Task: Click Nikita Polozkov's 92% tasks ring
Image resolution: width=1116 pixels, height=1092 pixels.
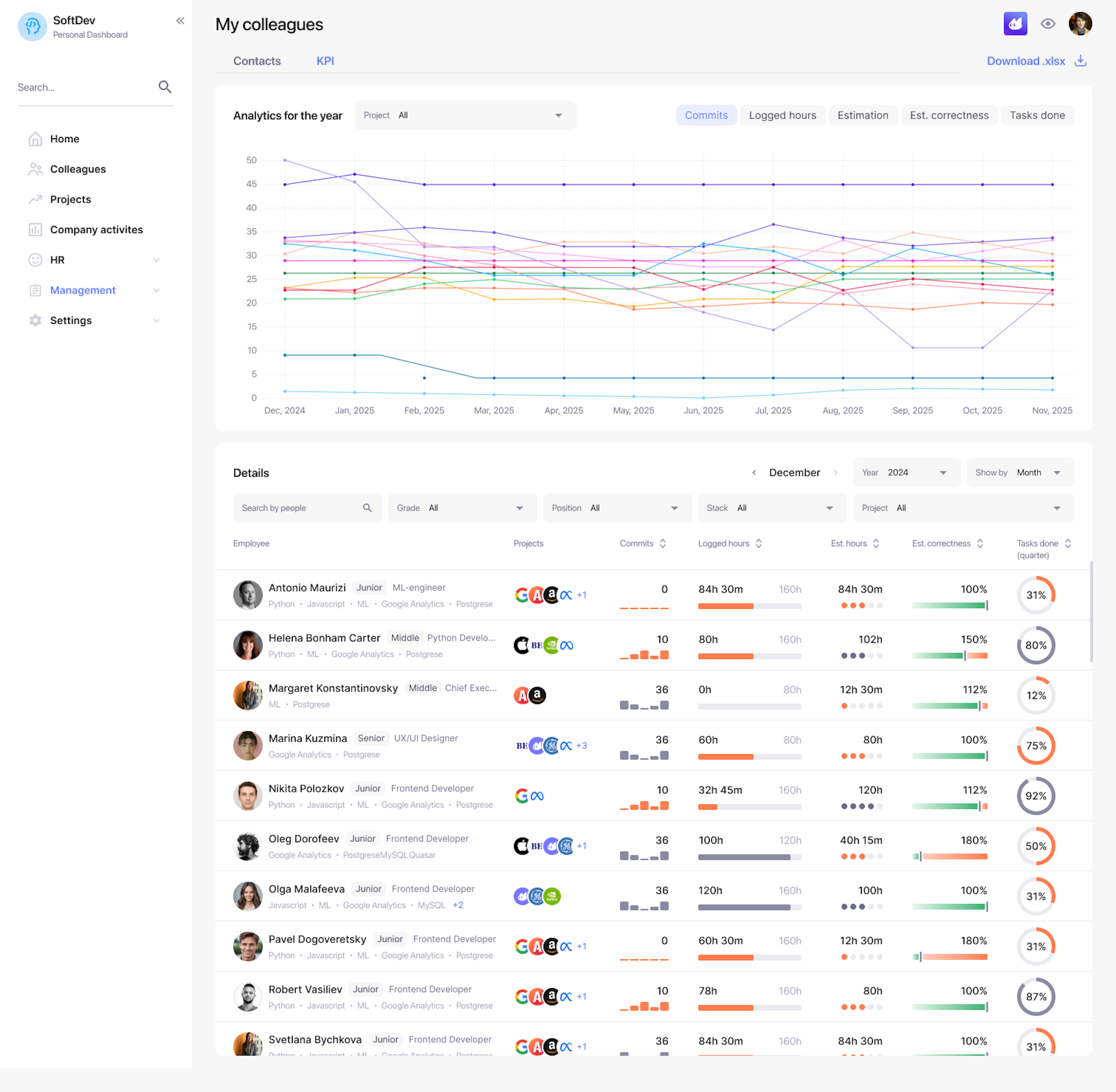Action: (x=1036, y=796)
